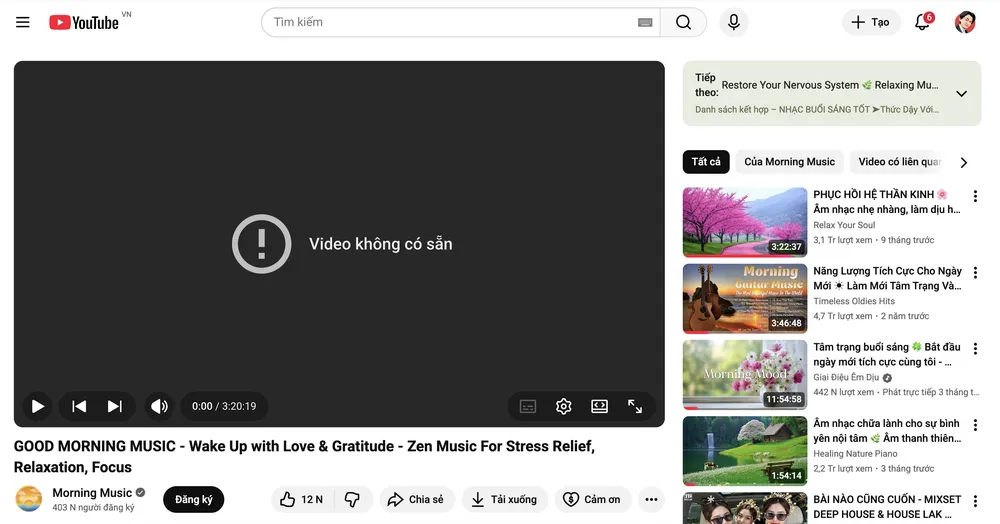Like the video with 12 N likes

coord(301,499)
